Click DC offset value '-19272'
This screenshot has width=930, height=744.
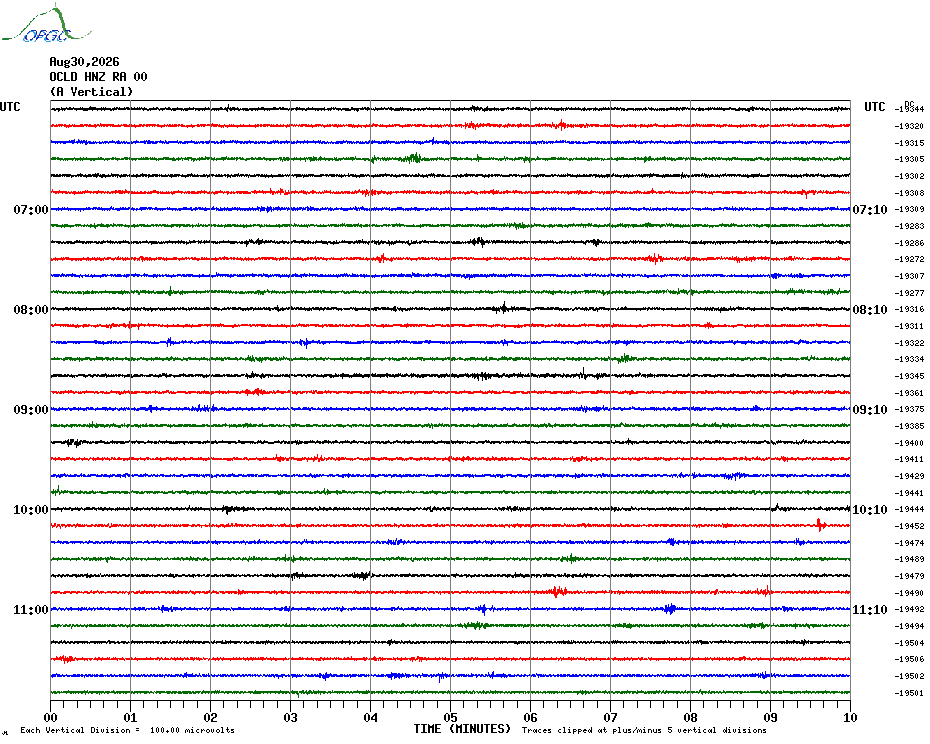909,259
